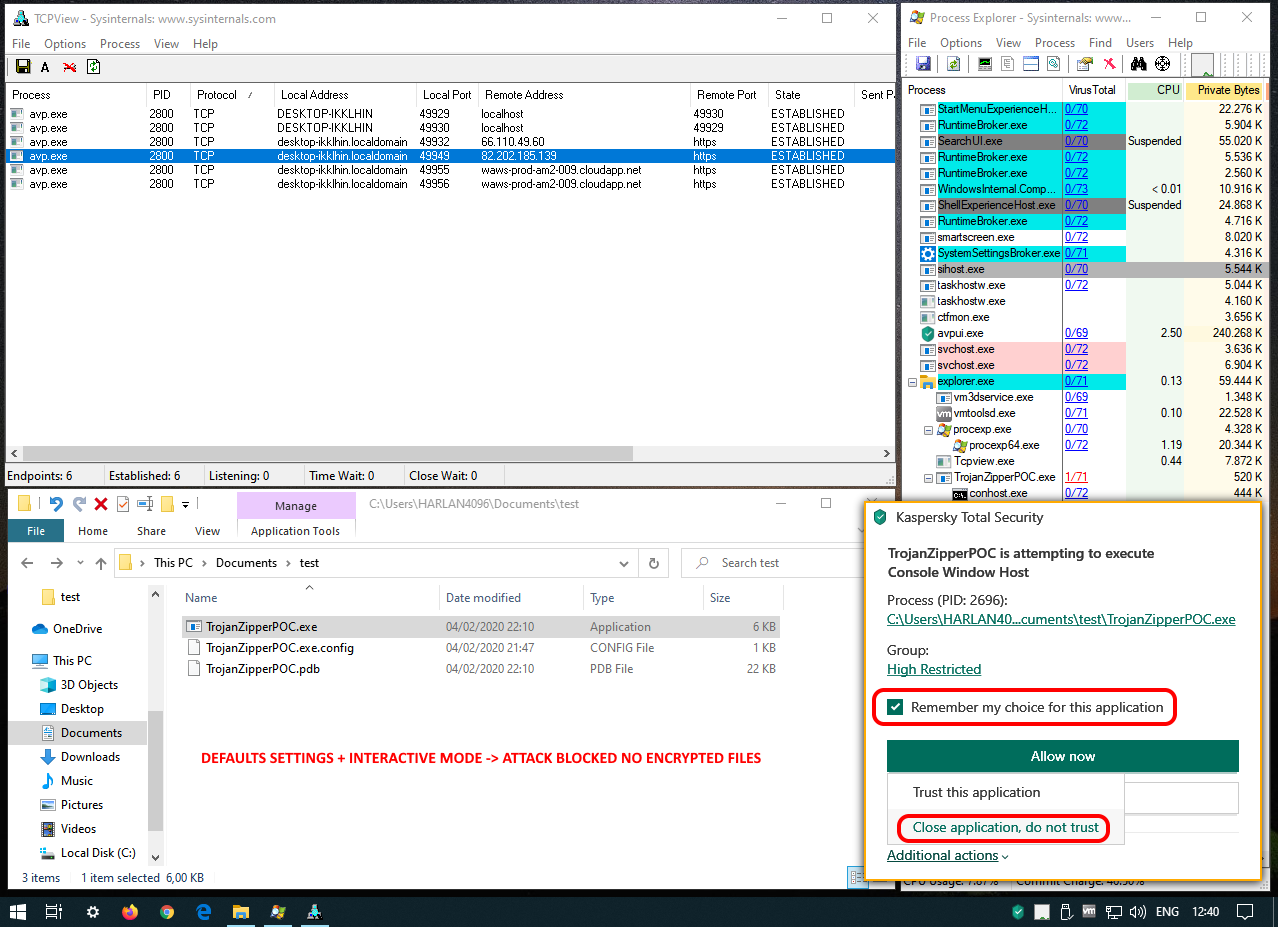Viewport: 1278px width, 927px height.
Task: Collapse the TrojanZipperPOC.exe process tree node
Action: (x=928, y=478)
